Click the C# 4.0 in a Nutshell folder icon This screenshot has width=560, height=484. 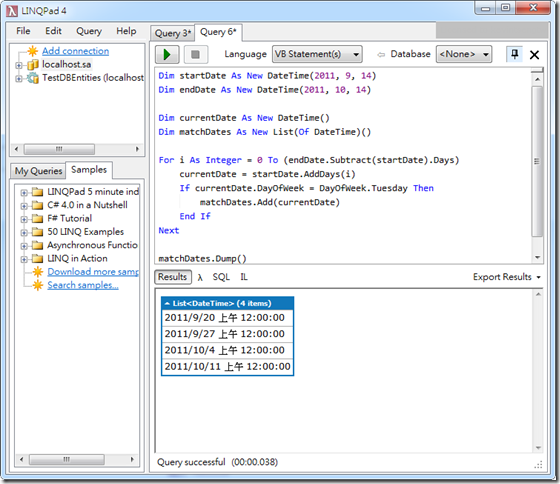[x=37, y=205]
